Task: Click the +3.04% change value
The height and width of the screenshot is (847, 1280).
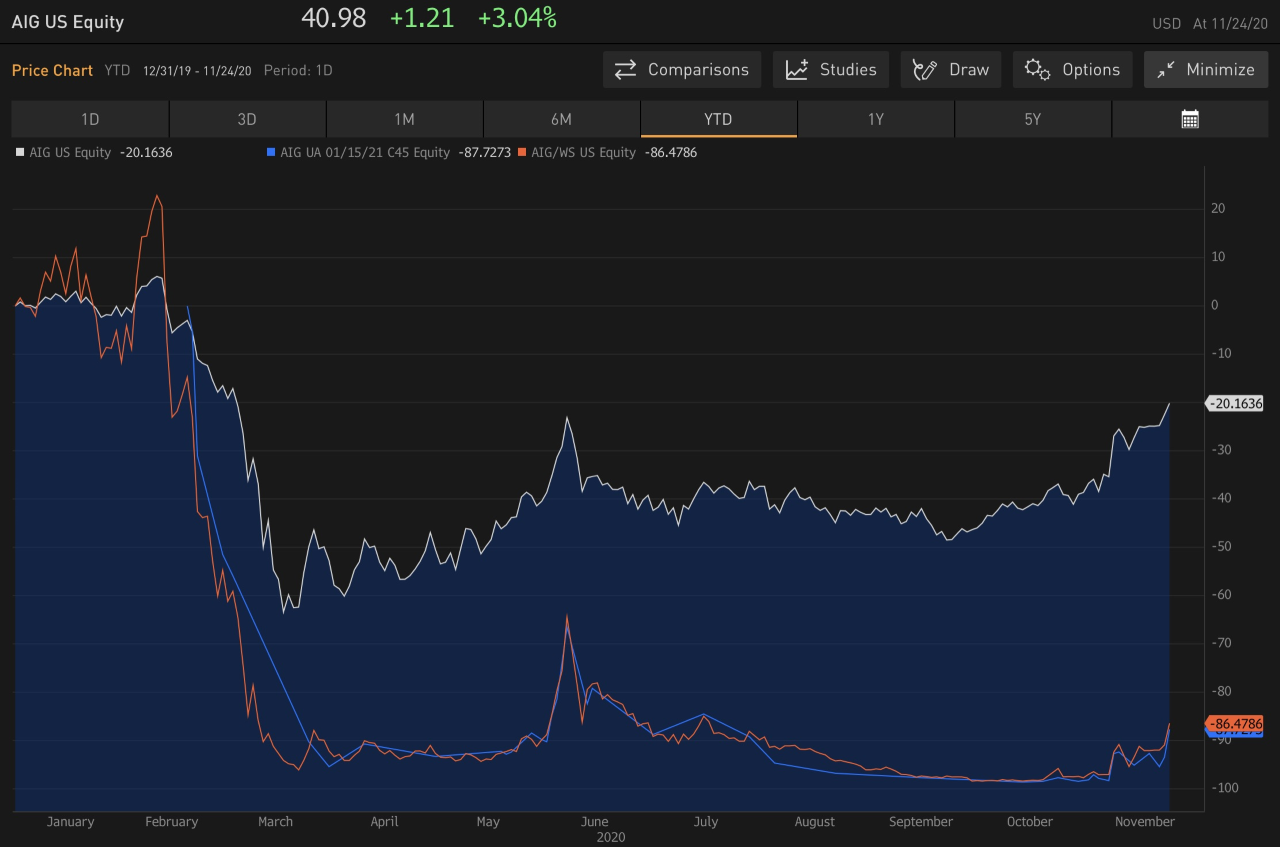Action: click(517, 18)
